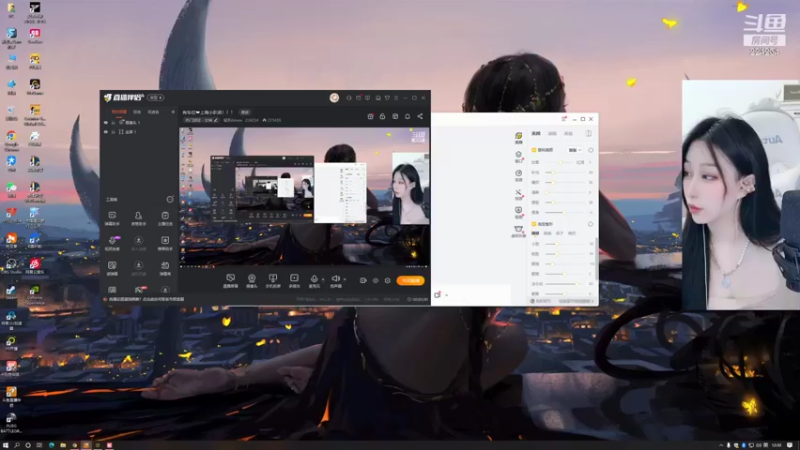This screenshot has height=450, width=800.
Task: Click reset circle beside the first beauty section
Action: click(x=591, y=150)
